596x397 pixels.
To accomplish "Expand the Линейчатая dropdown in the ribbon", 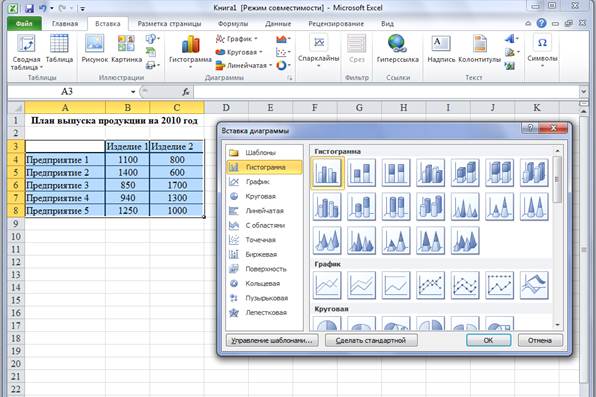I will tap(244, 65).
